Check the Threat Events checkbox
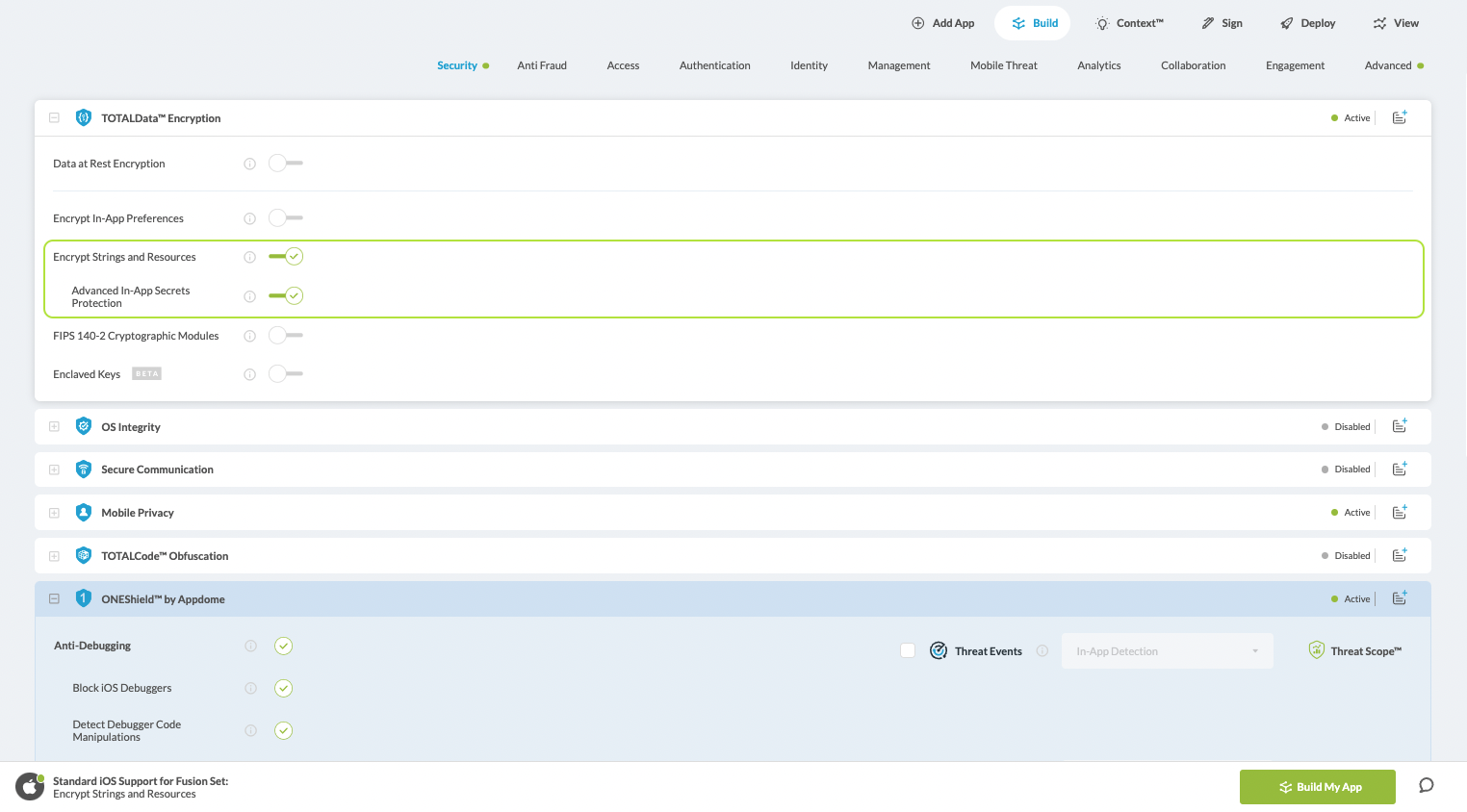Image resolution: width=1467 pixels, height=812 pixels. [908, 651]
